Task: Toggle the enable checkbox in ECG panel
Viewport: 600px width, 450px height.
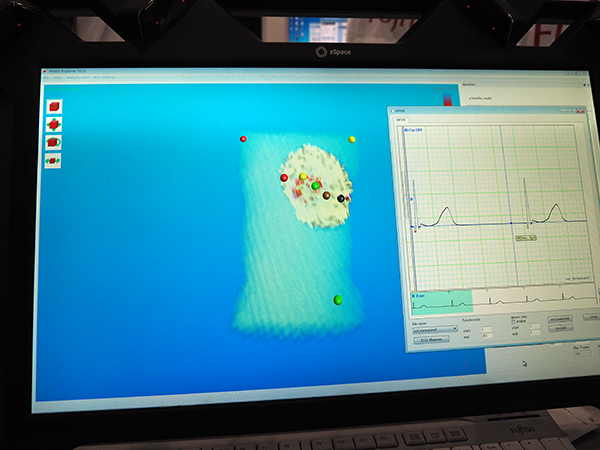Action: (514, 320)
